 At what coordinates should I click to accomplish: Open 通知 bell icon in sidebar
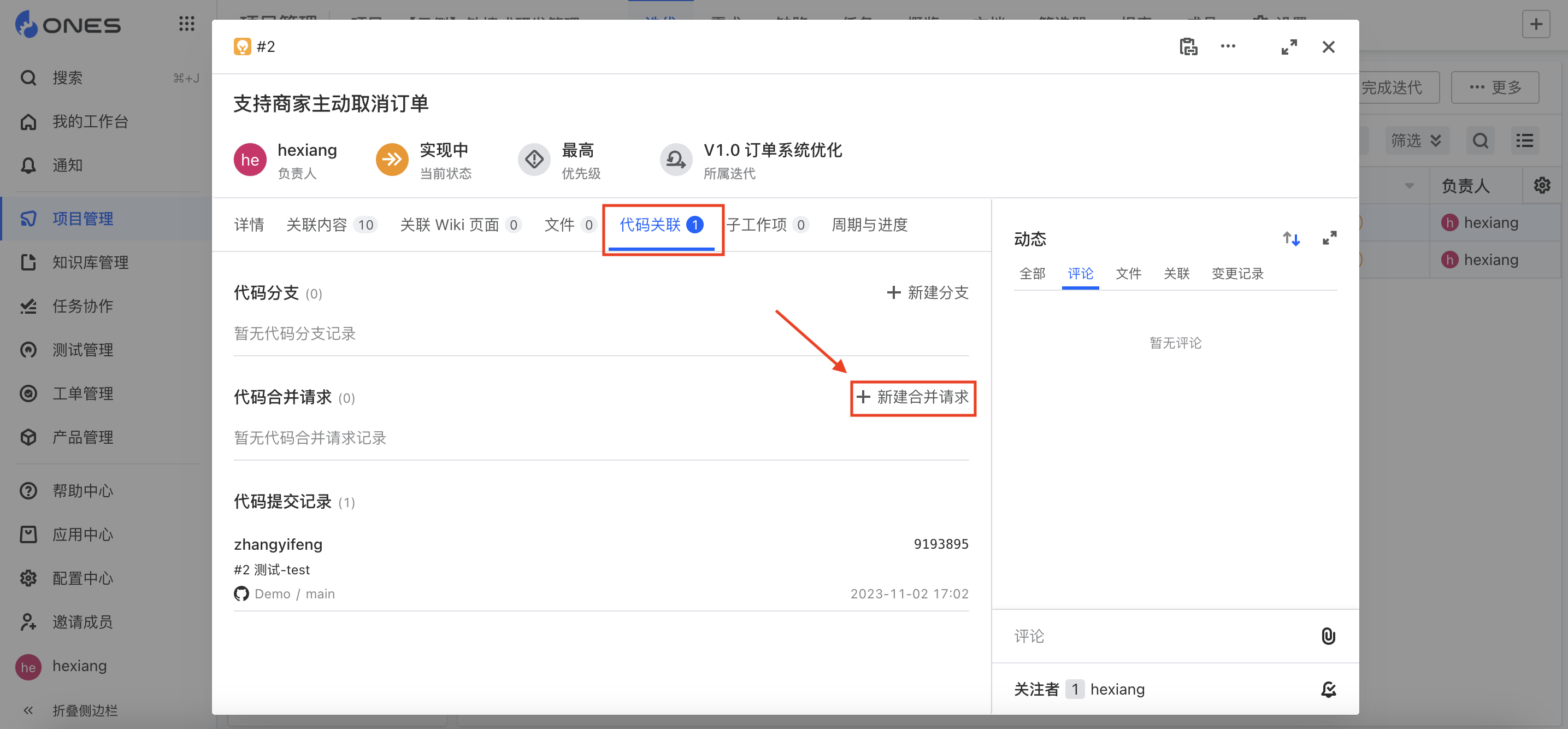(x=28, y=166)
